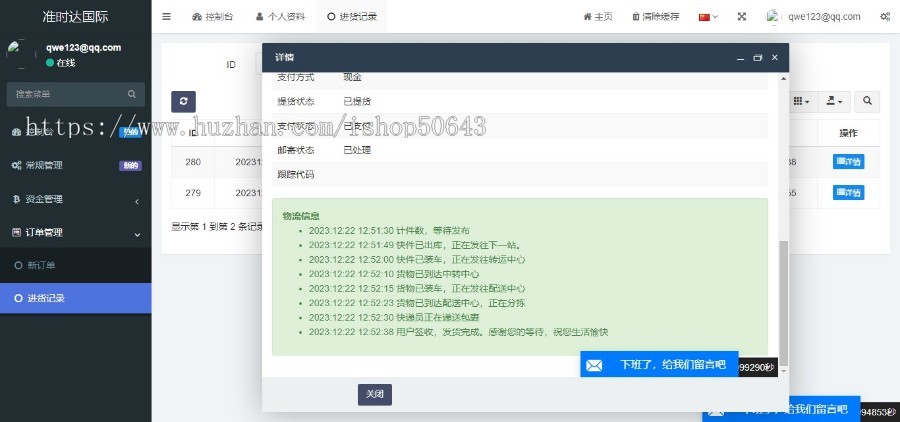Screen dimensions: 900x422
Task: Click the header avatar beside qwe123@qq.com
Action: click(x=773, y=17)
